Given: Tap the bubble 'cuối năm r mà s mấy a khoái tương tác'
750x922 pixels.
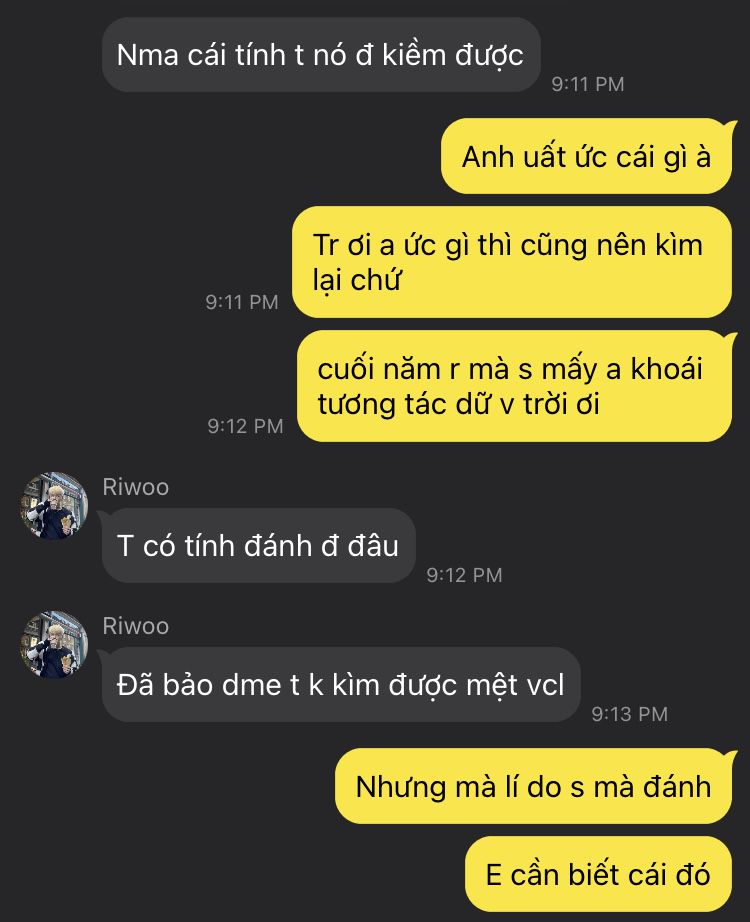Looking at the screenshot, I should point(515,386).
